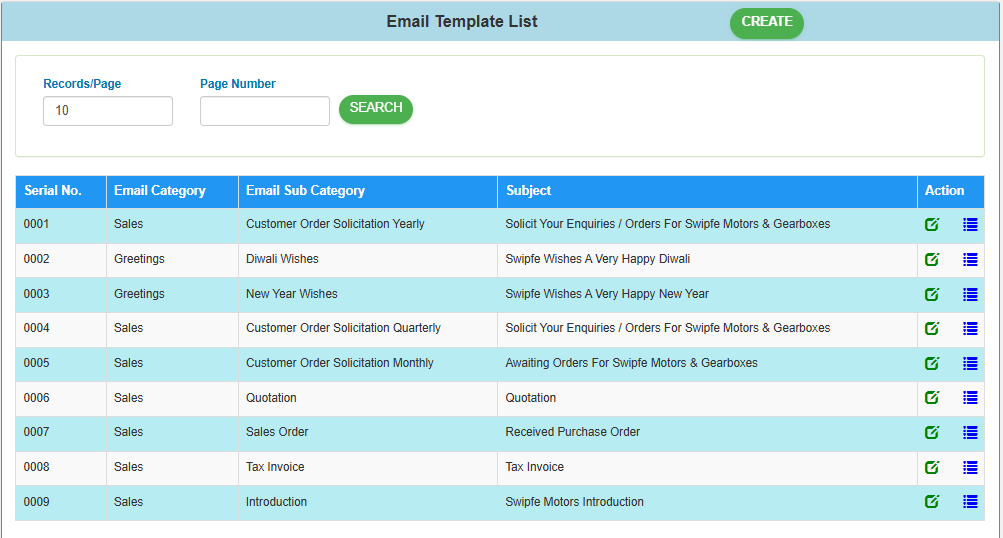Edit the Customer Order Solicitation Monthly template

[x=932, y=363]
